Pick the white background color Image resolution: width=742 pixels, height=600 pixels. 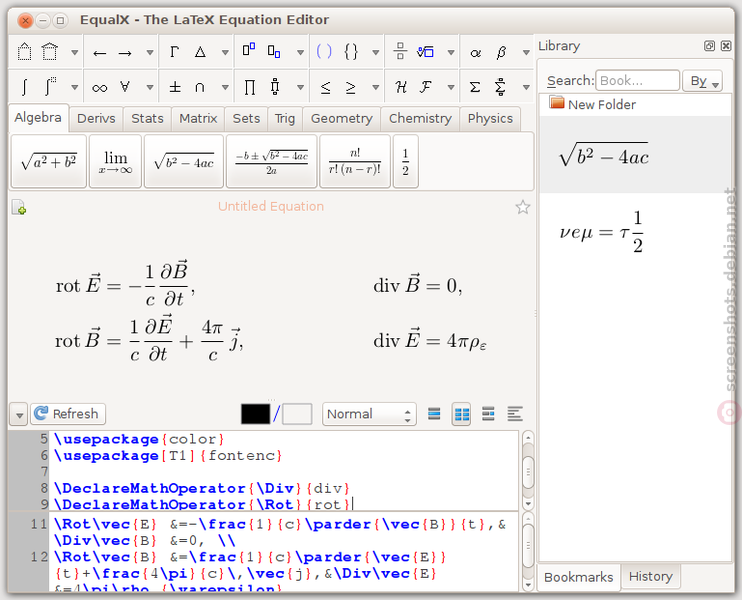297,414
